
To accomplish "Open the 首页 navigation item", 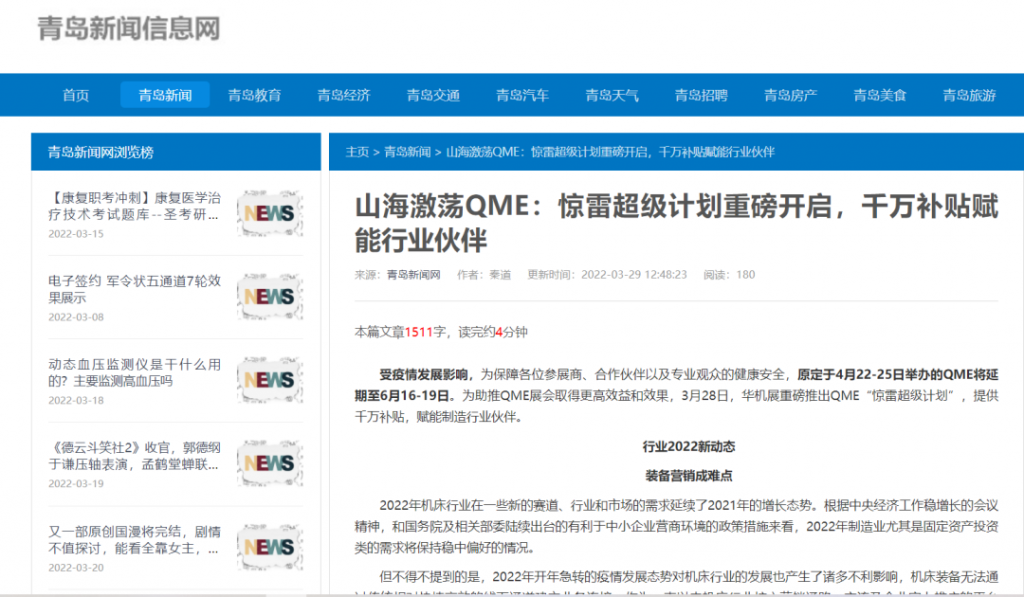I will coord(76,95).
